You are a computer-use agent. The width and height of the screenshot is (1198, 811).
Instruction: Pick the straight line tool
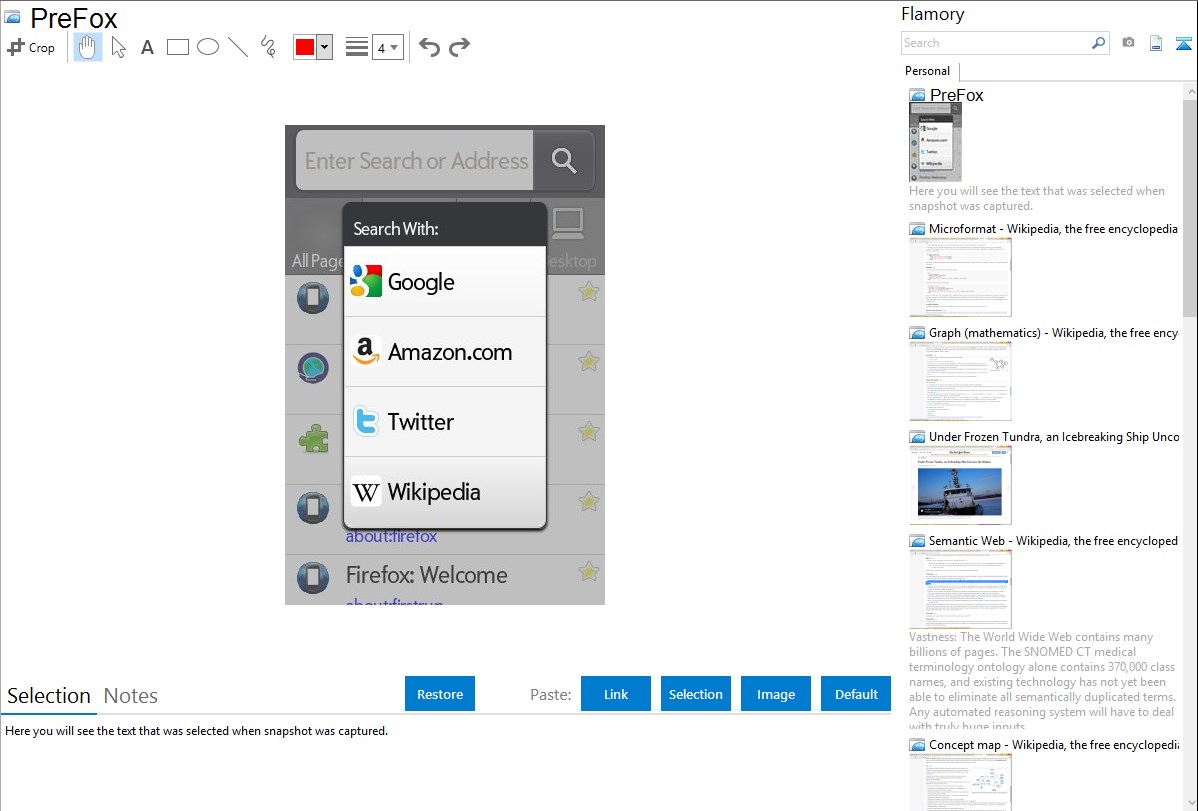pos(238,47)
